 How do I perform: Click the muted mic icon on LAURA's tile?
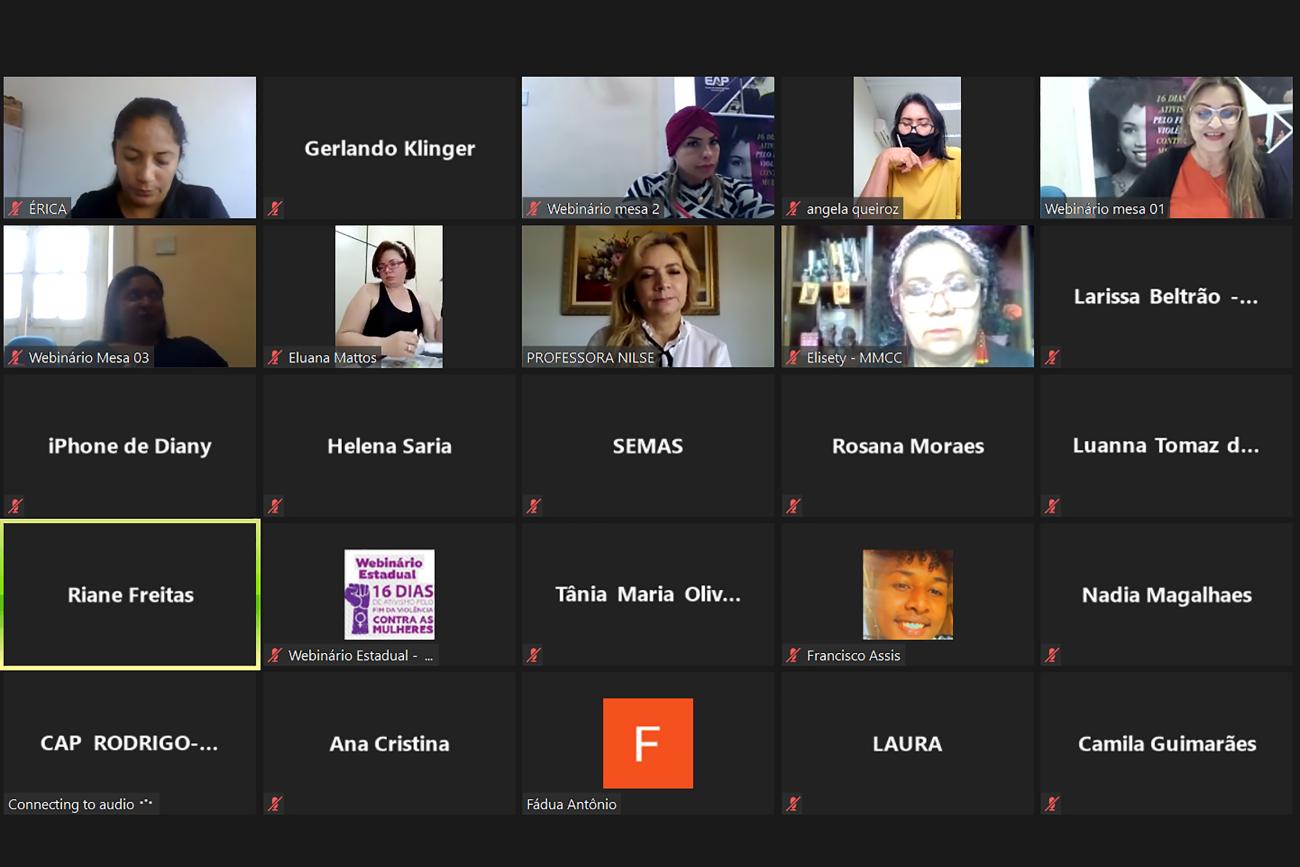793,804
